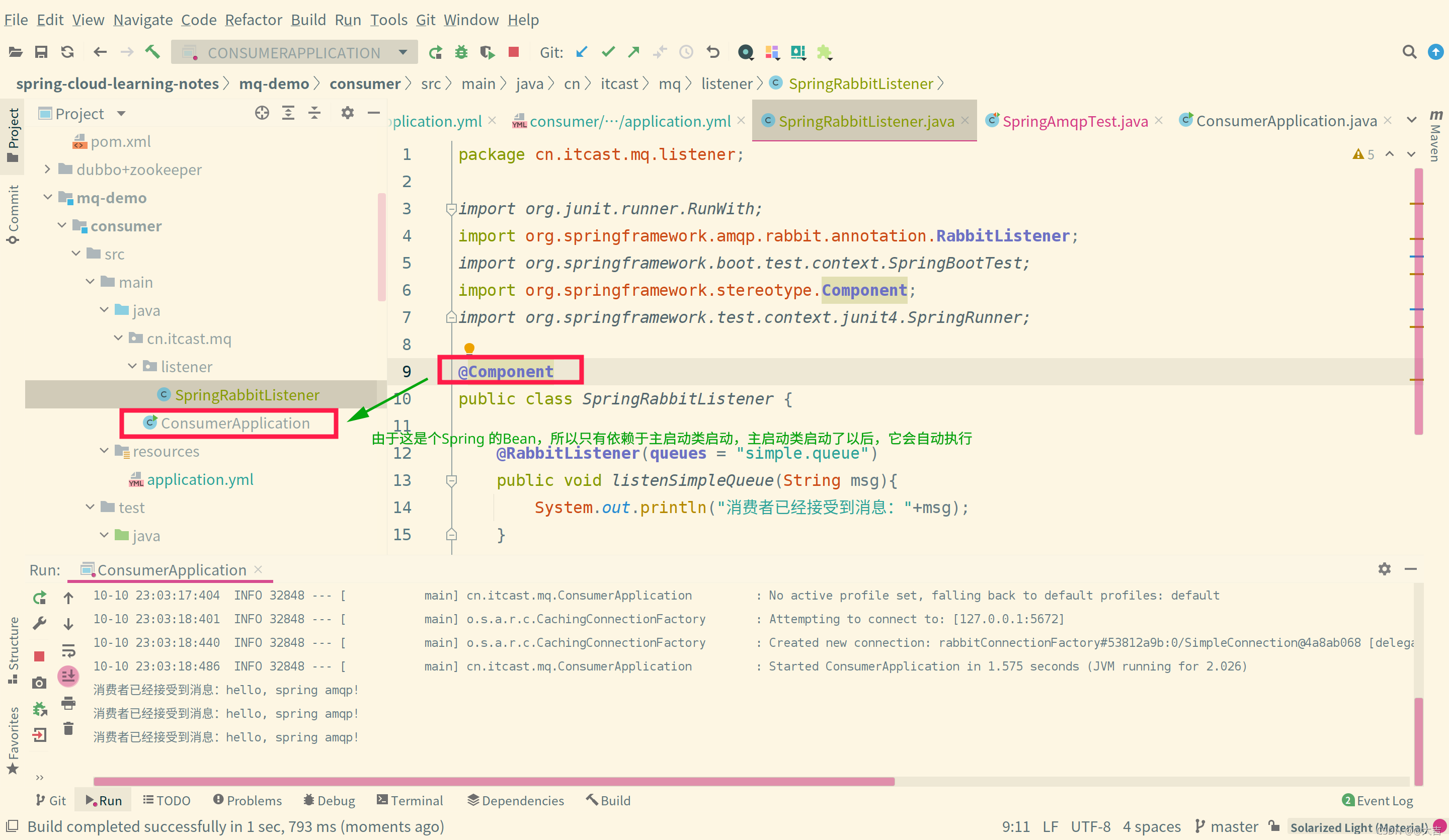The height and width of the screenshot is (840, 1449).
Task: Build the project with the hammer icon
Action: pyautogui.click(x=152, y=52)
